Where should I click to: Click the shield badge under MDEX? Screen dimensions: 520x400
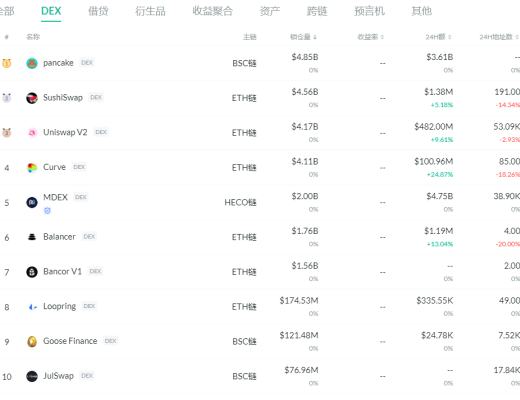coord(47,211)
